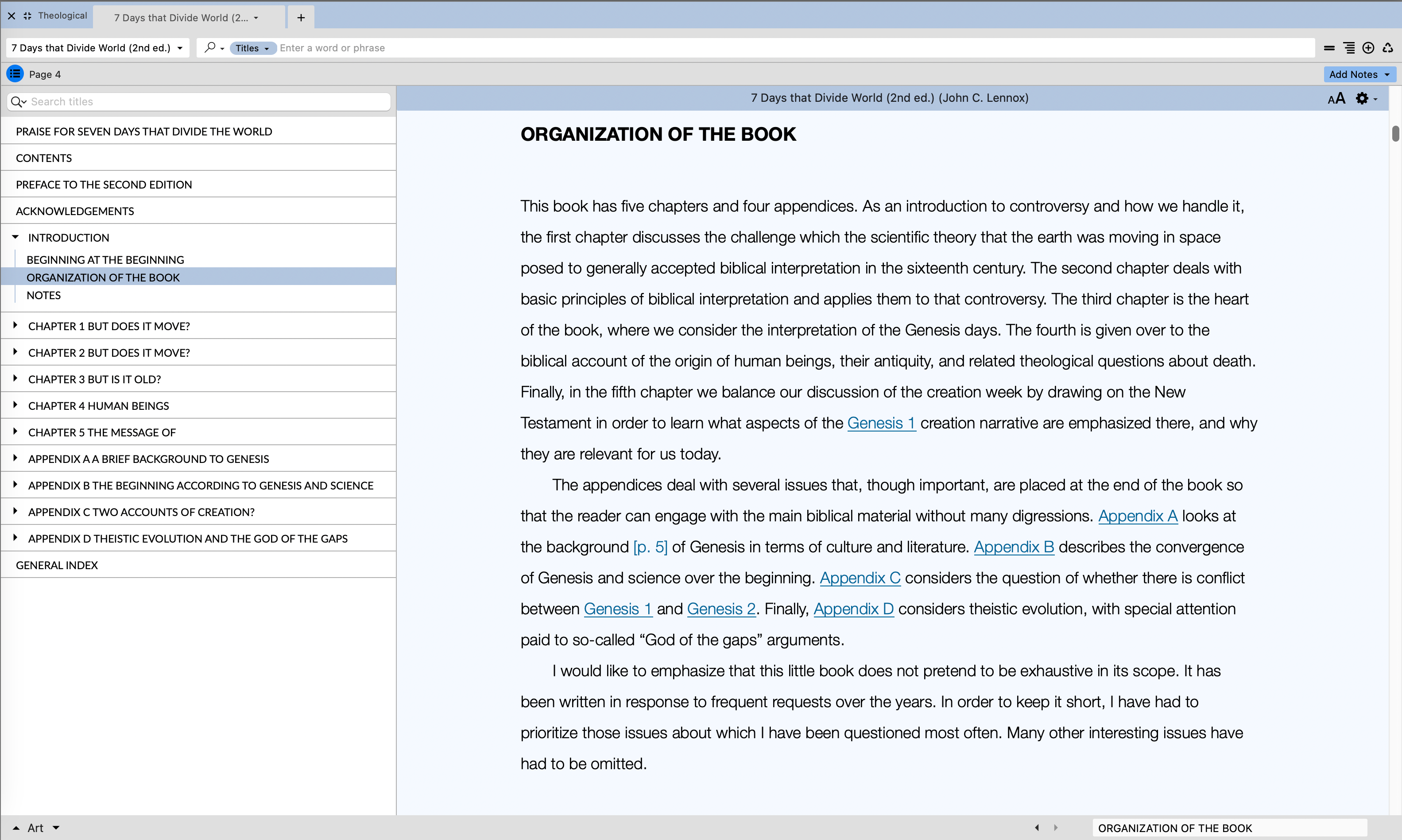The height and width of the screenshot is (840, 1402).
Task: Click the vertical scrollbar thumb of the reading pane
Action: [x=1395, y=134]
